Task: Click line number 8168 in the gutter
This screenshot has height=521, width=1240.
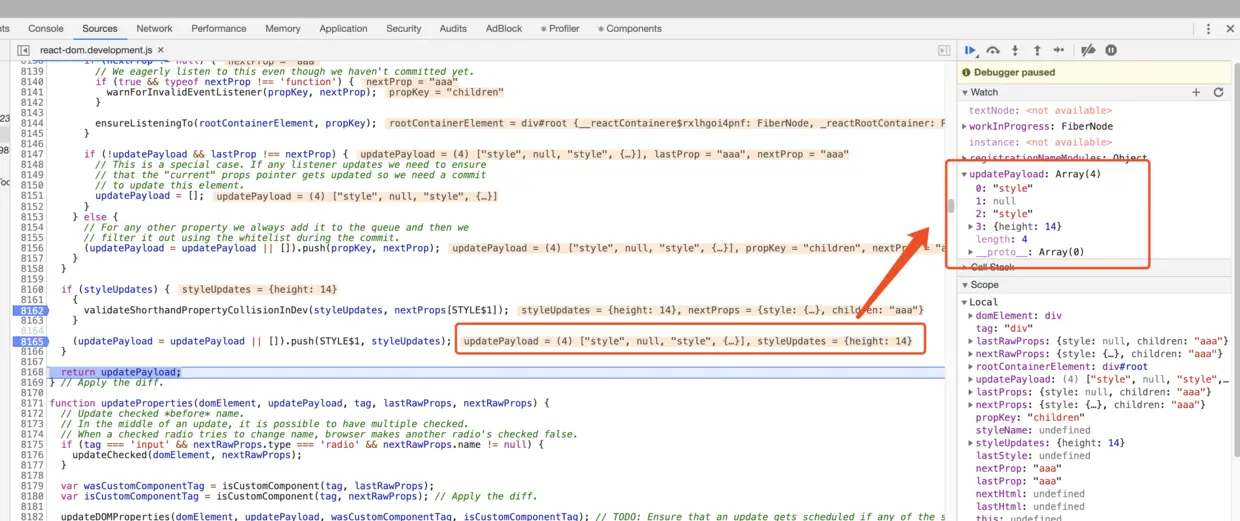Action: point(30,373)
